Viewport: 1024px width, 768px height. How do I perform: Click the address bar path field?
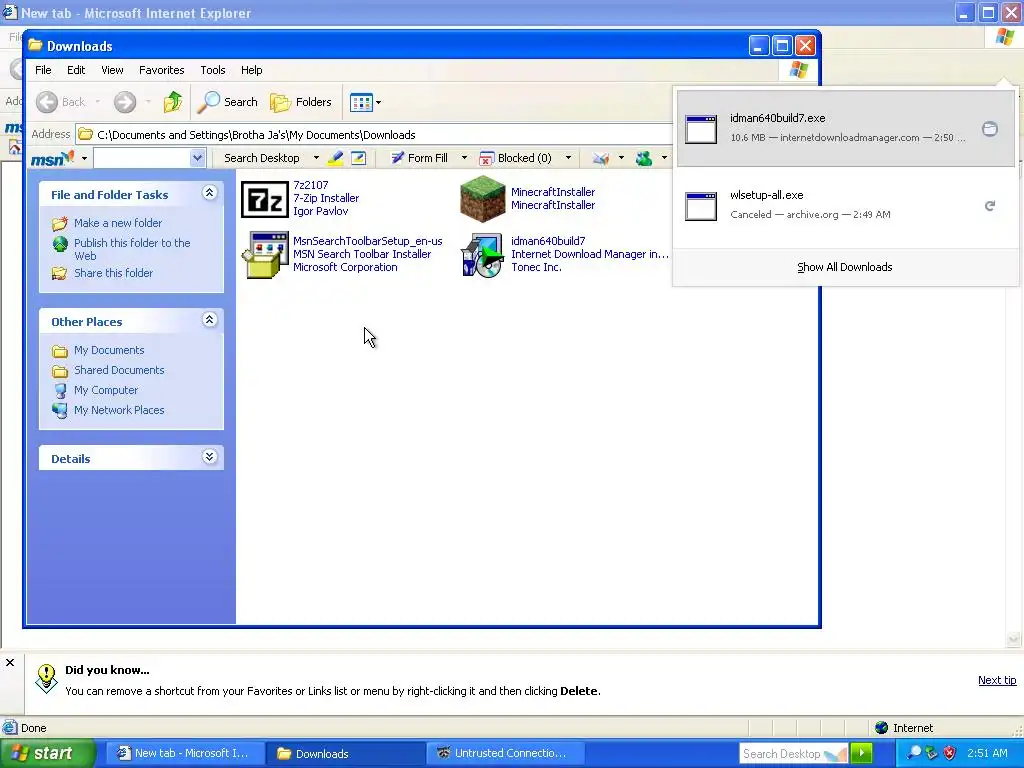[374, 135]
